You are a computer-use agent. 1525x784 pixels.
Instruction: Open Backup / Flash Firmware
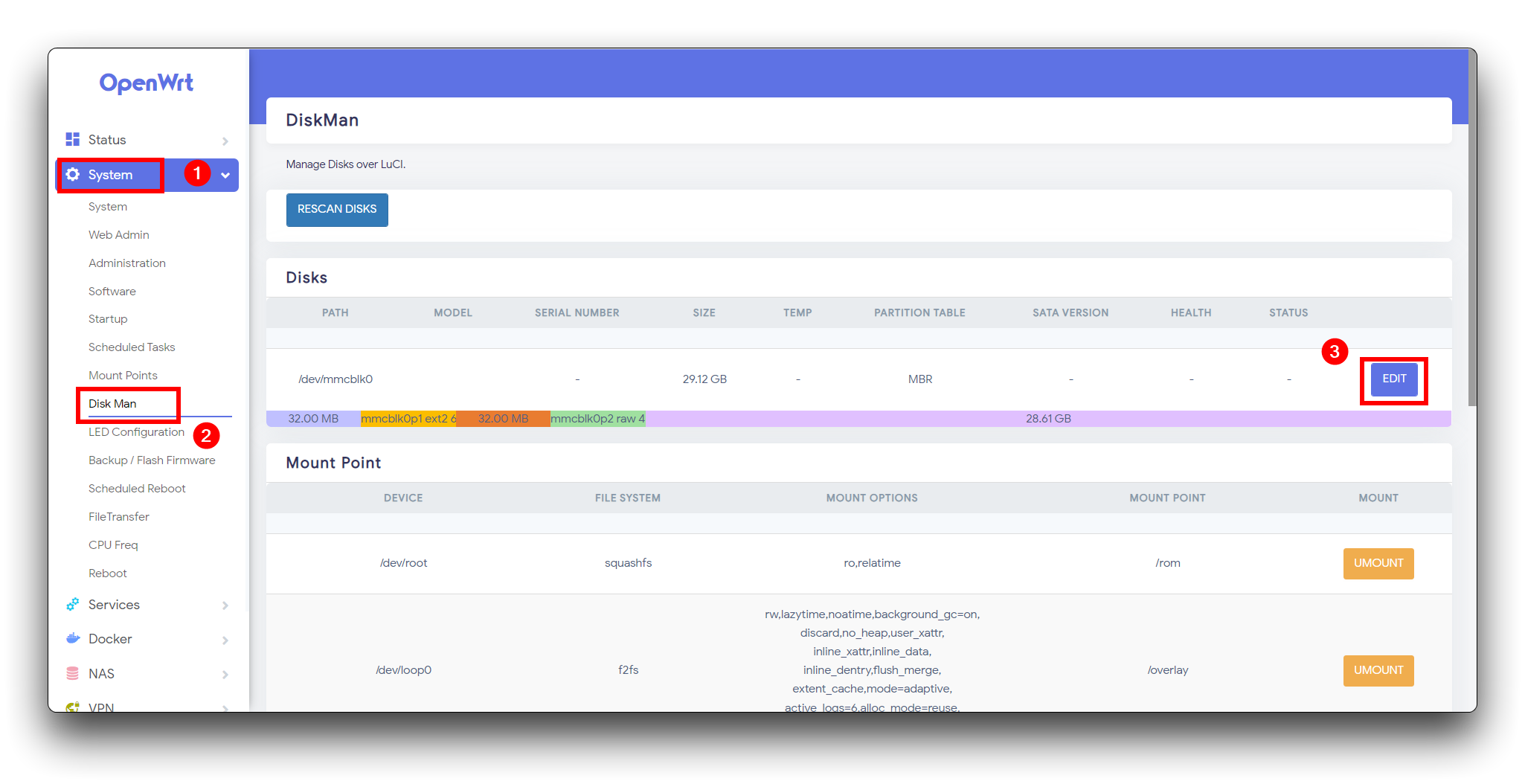pos(152,460)
